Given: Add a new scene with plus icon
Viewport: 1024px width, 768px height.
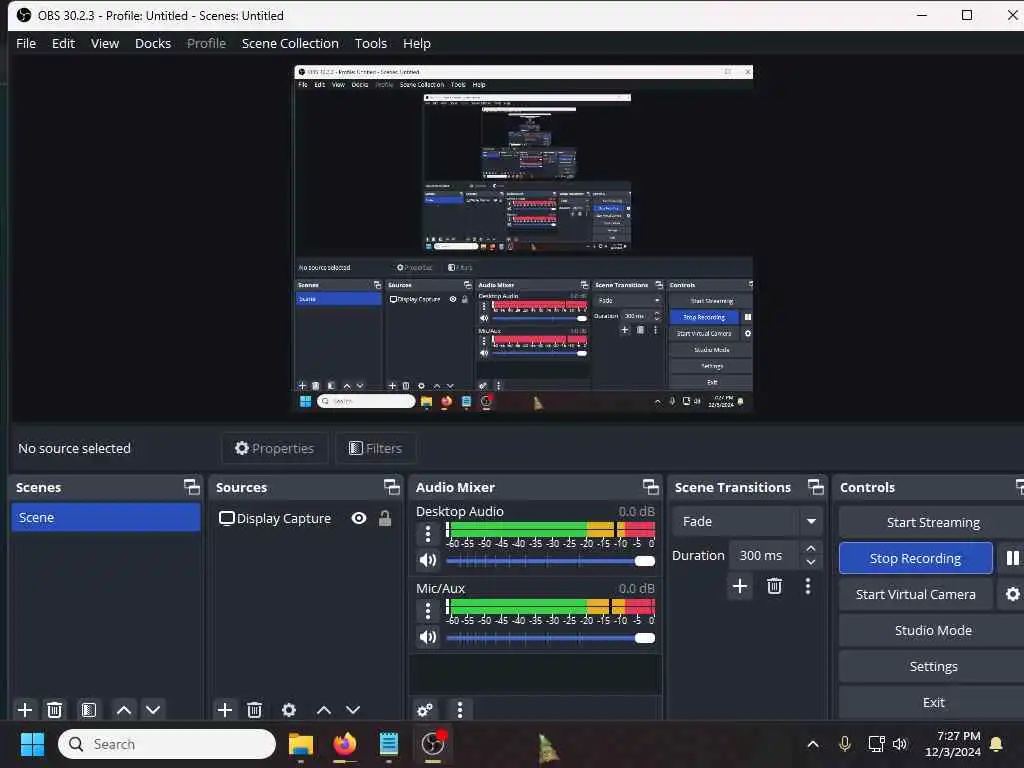Looking at the screenshot, I should (25, 710).
